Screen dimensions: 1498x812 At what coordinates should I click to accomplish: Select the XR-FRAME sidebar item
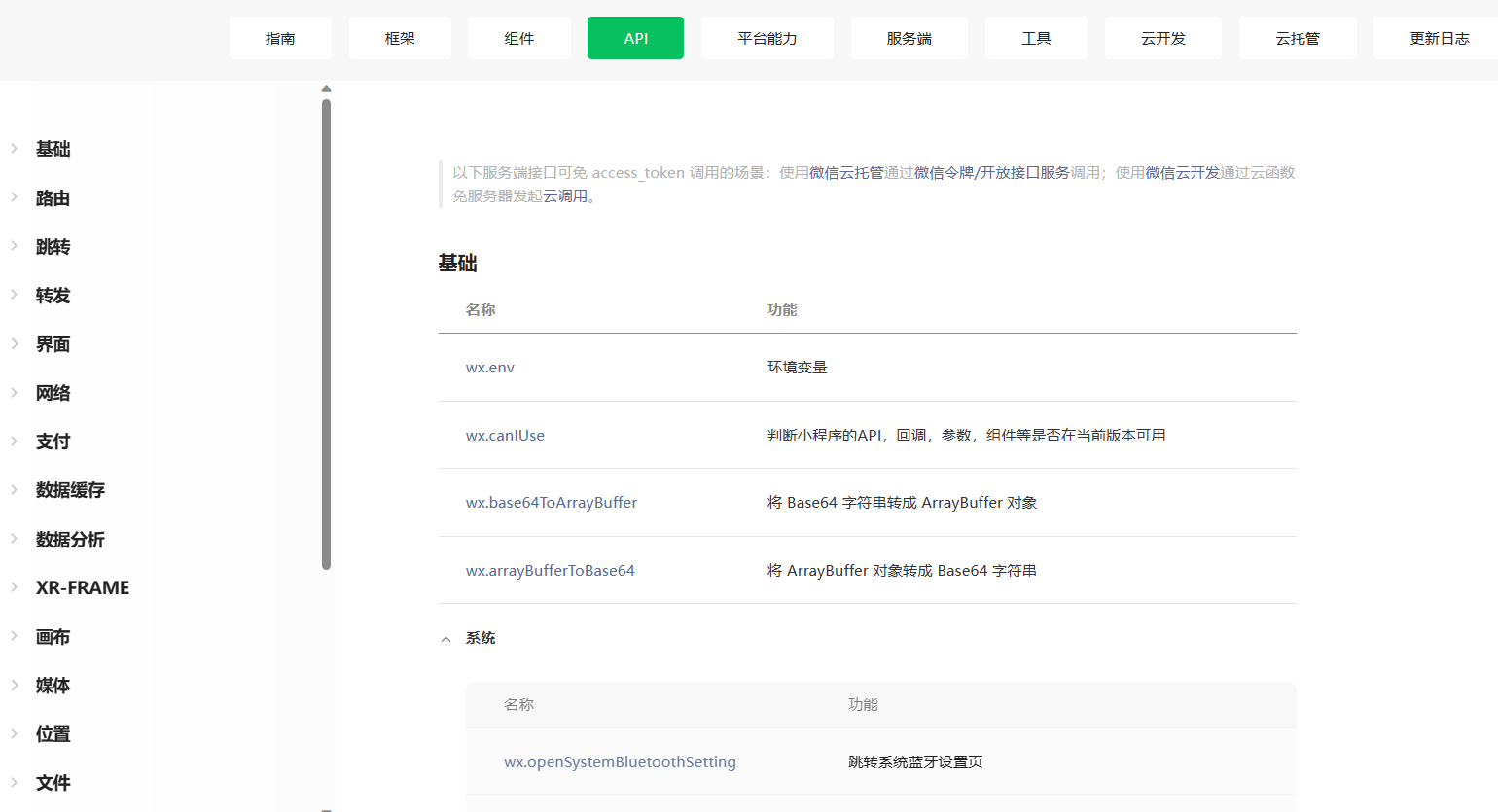point(82,588)
